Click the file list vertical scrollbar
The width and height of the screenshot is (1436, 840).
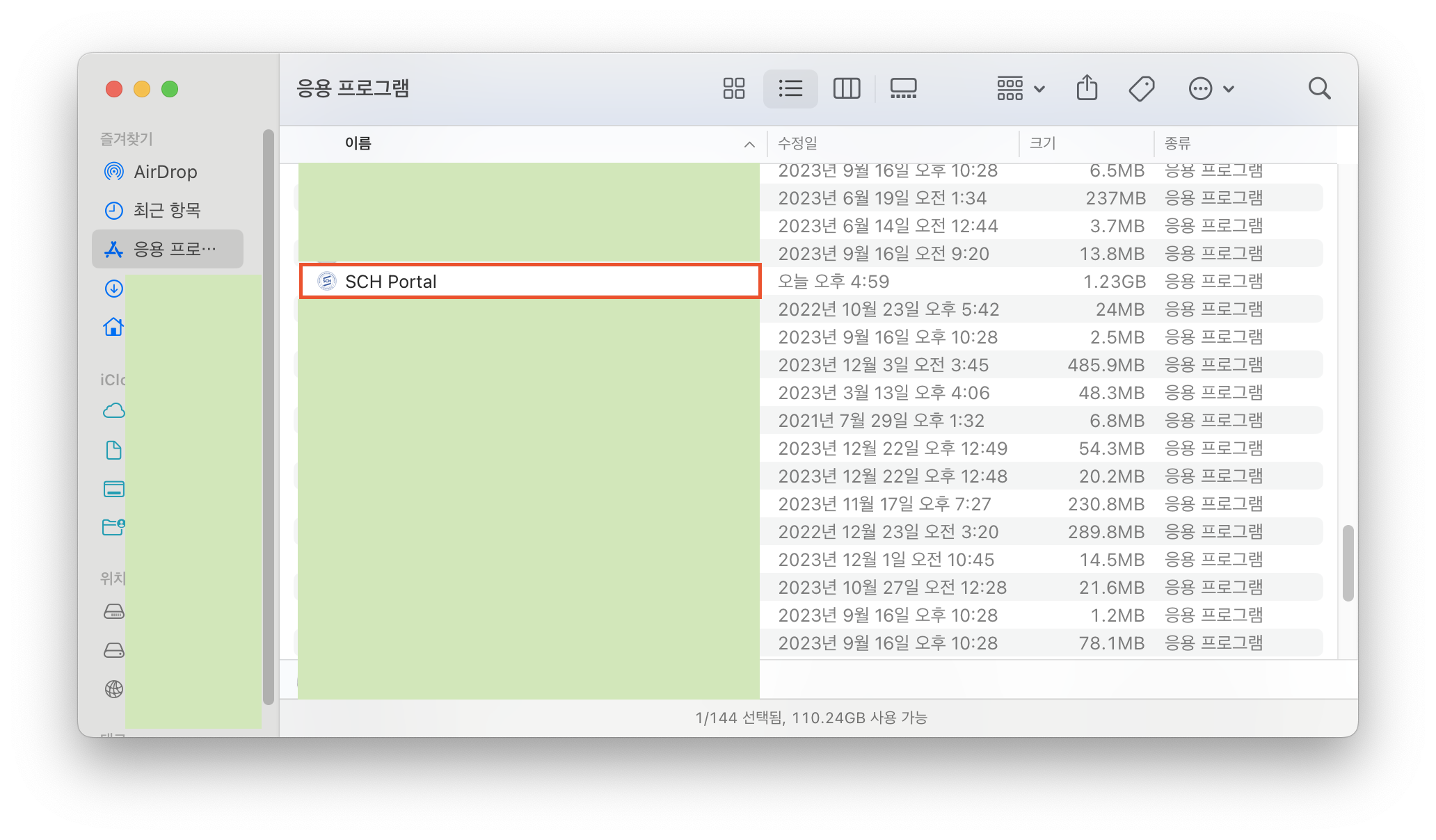pos(1348,563)
